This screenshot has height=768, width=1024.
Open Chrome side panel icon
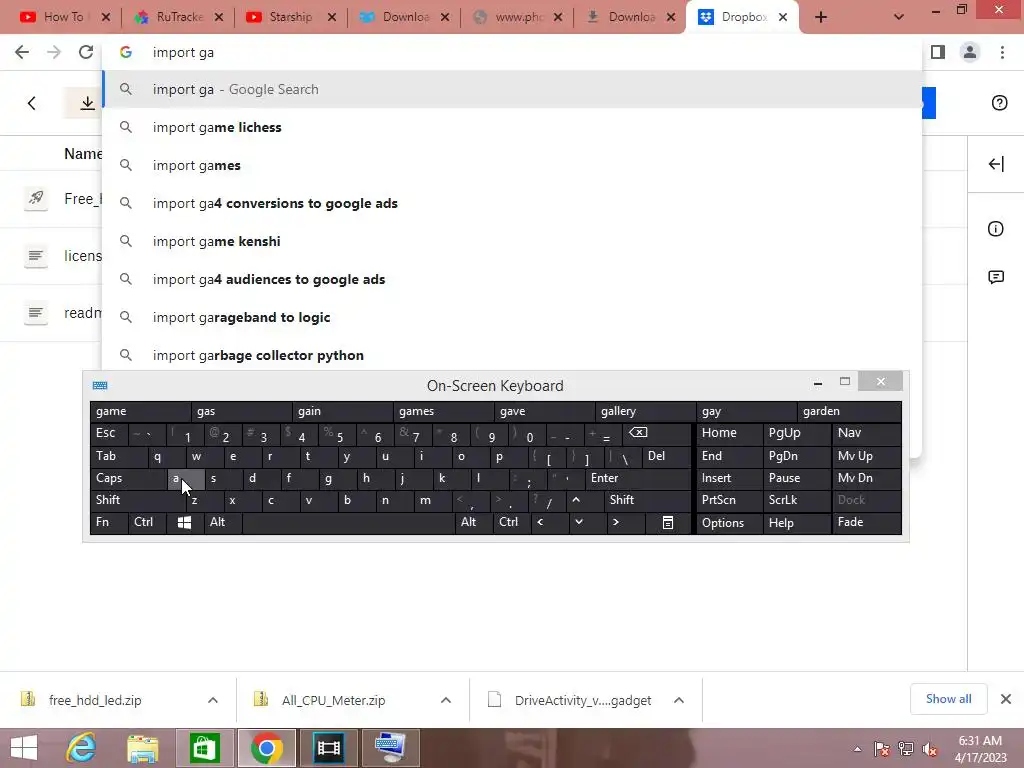[938, 52]
